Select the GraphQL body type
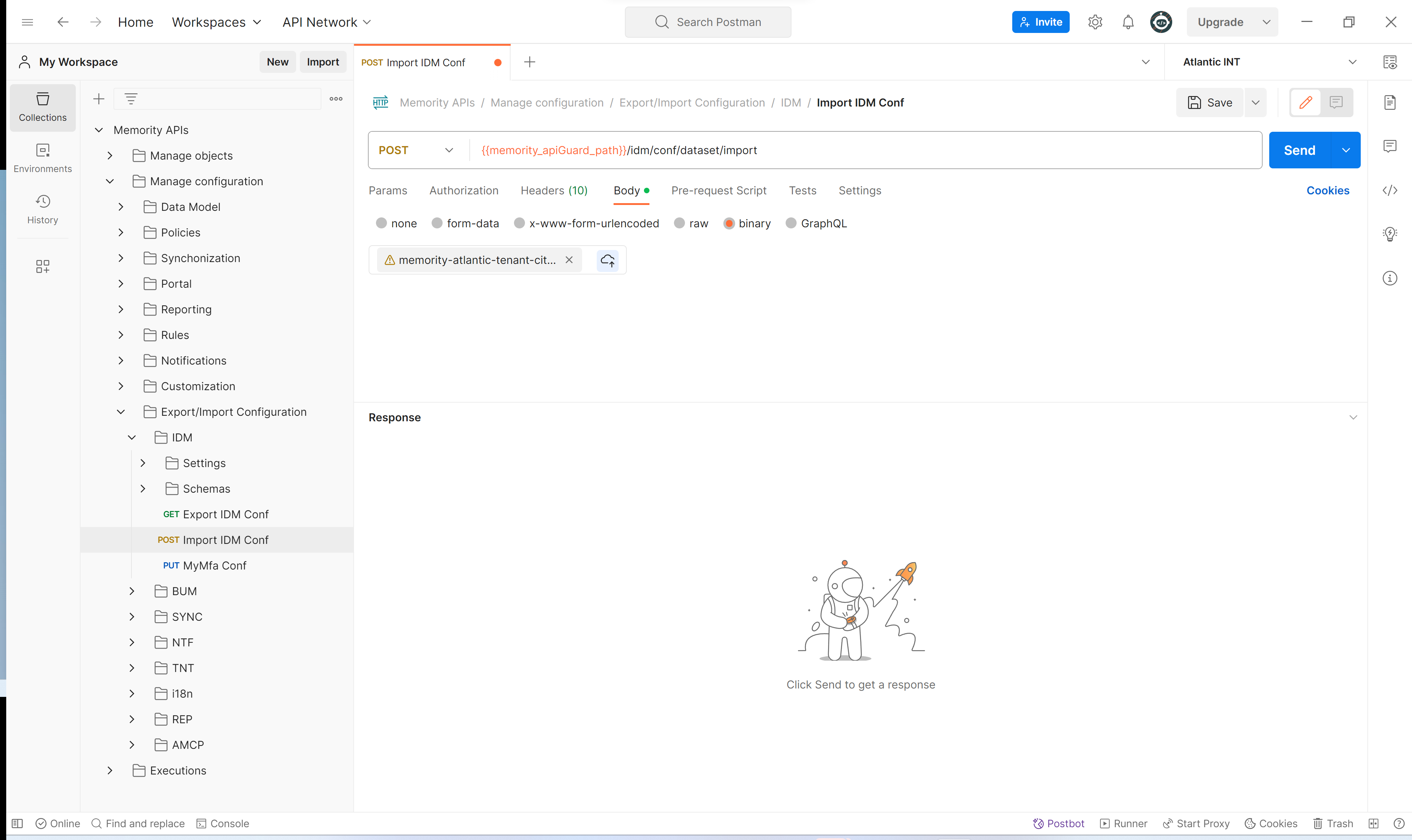Image resolution: width=1412 pixels, height=840 pixels. pyautogui.click(x=791, y=224)
